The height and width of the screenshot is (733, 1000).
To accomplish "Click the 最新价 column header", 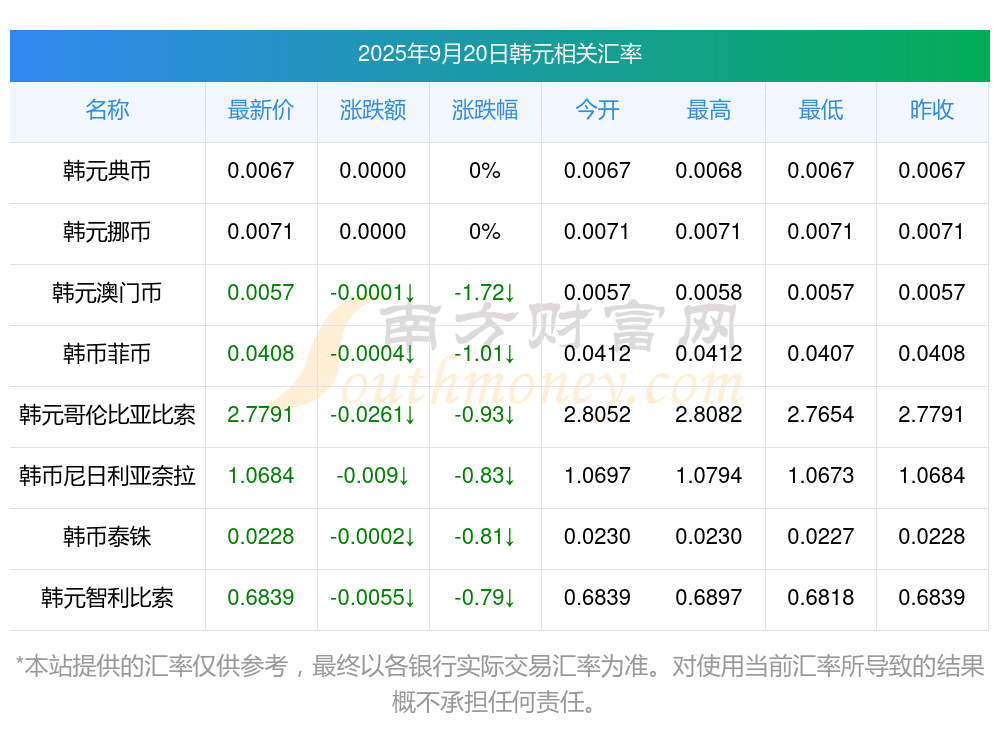I will click(261, 110).
